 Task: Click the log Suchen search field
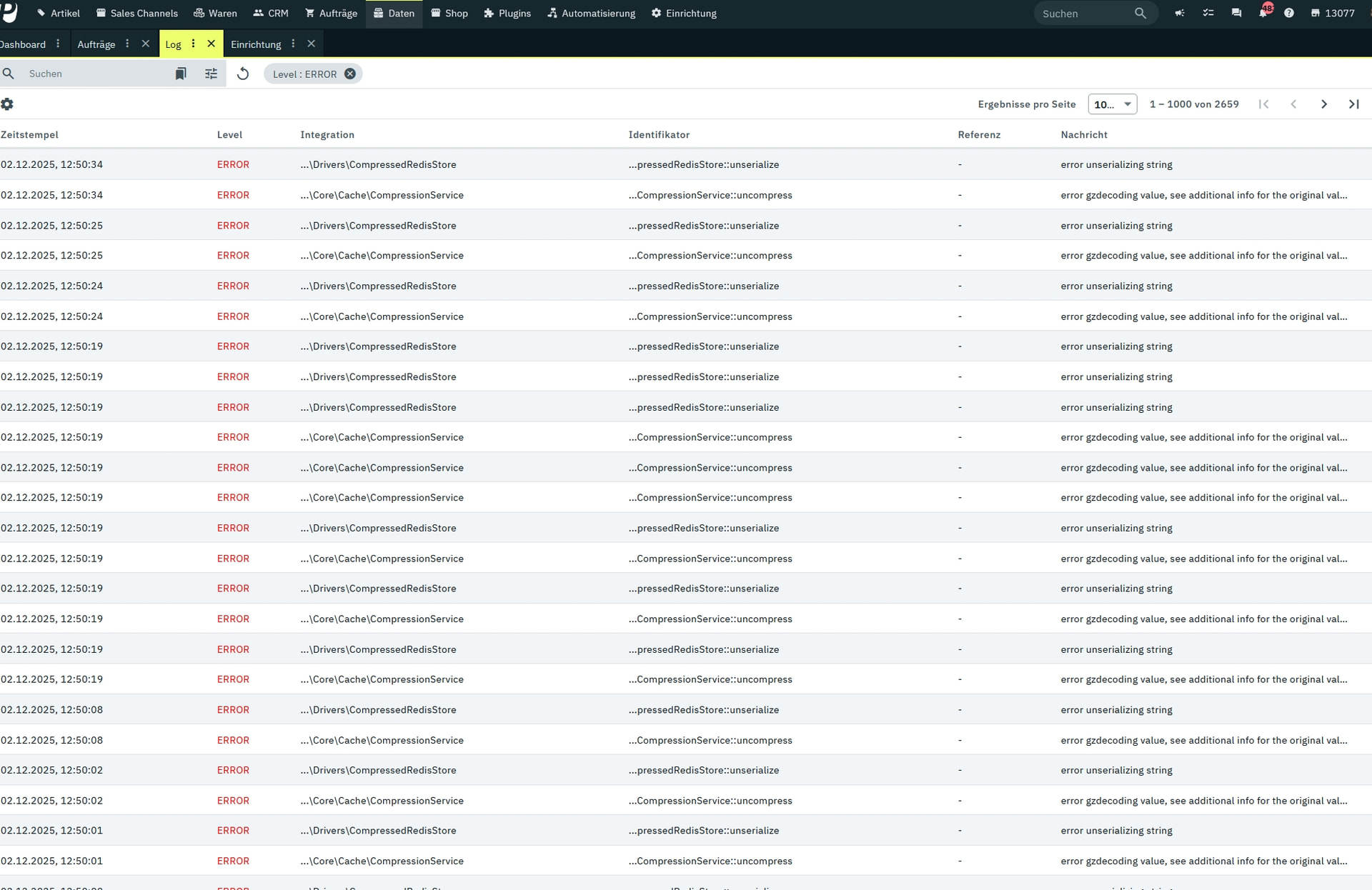point(93,74)
